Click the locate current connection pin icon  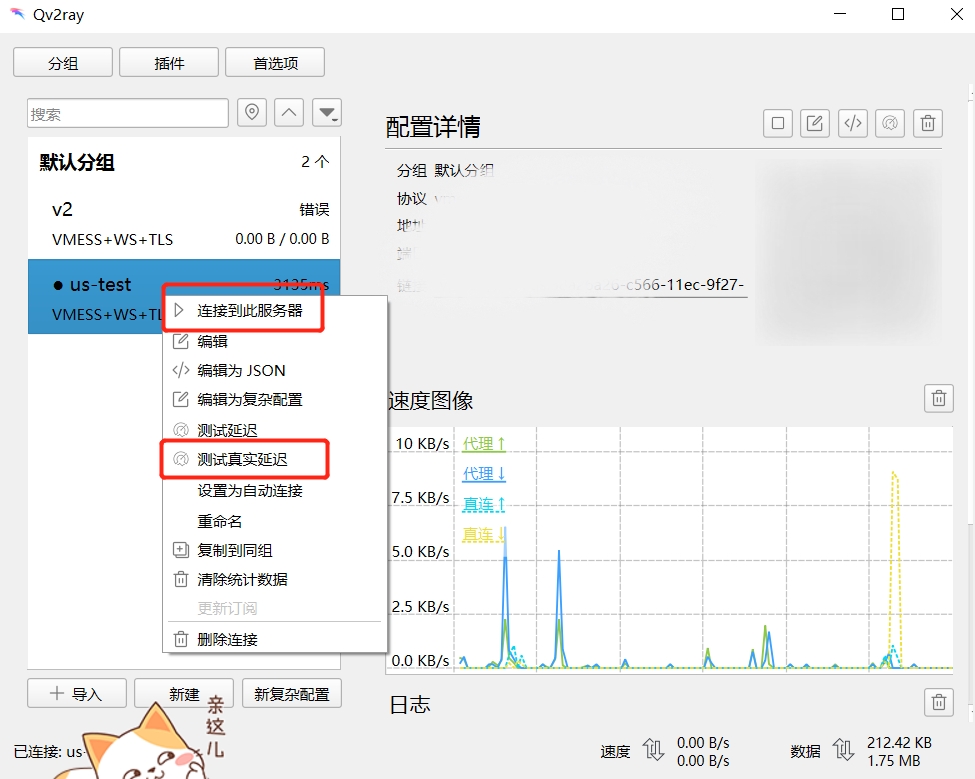252,113
